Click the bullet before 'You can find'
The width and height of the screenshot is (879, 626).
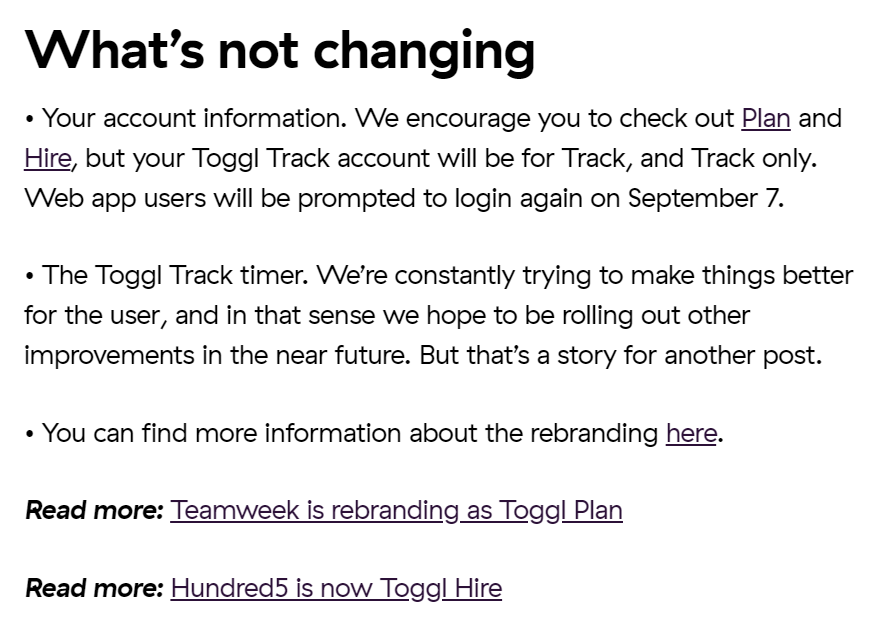click(29, 434)
